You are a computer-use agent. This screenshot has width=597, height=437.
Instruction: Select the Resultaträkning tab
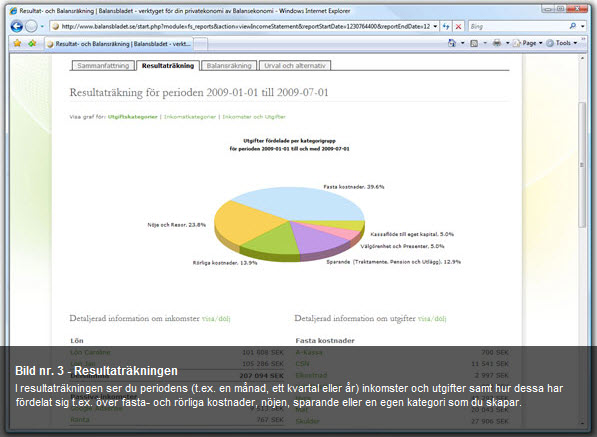168,65
